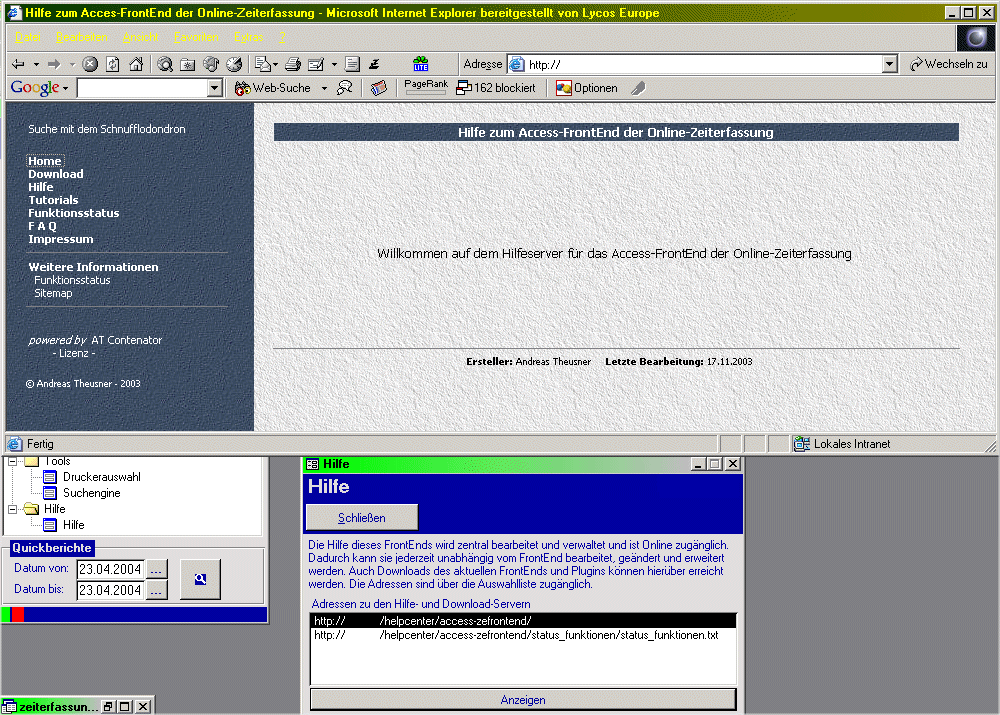Print the page with the printer icon

click(293, 64)
